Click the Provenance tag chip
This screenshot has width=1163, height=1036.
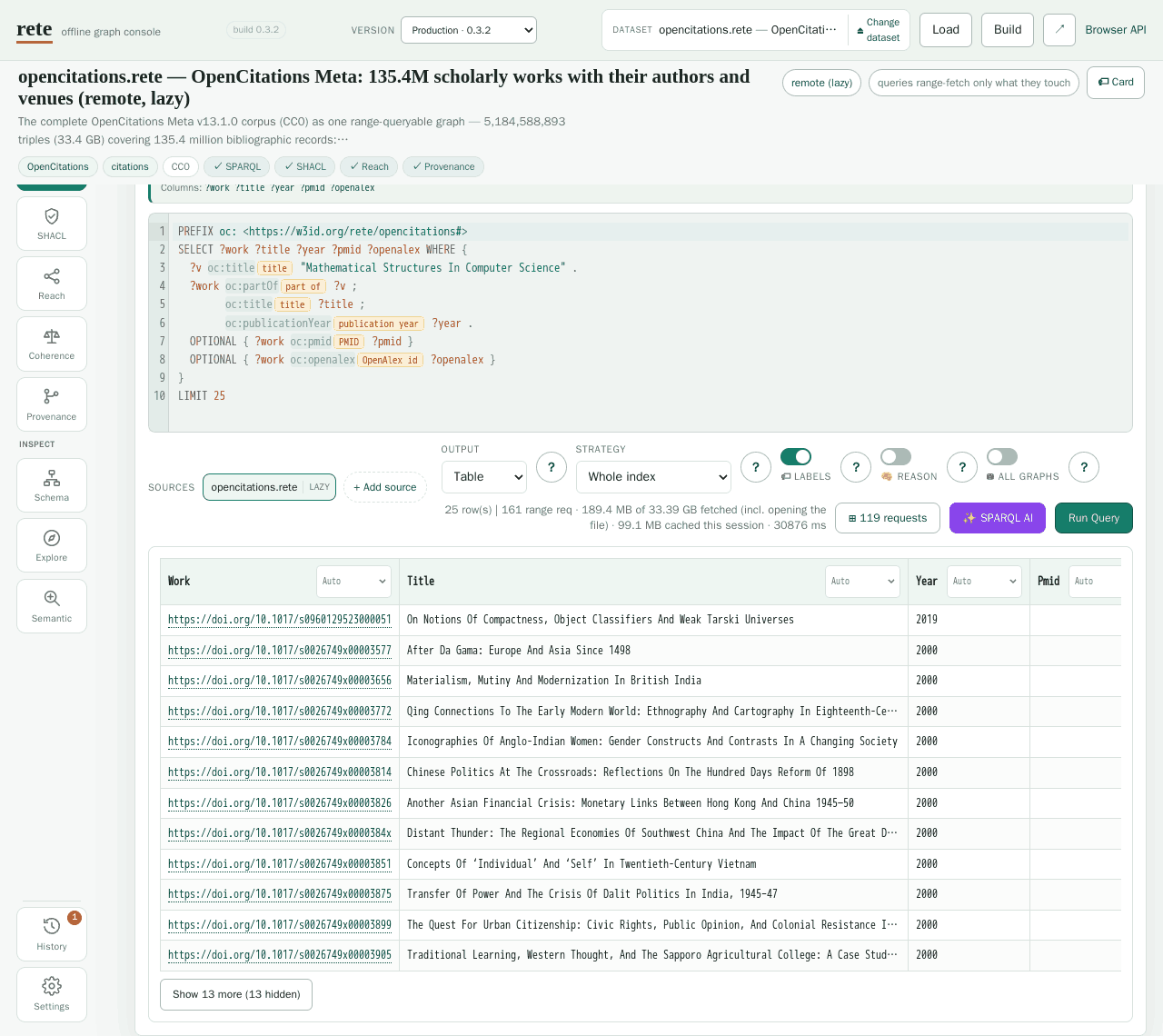443,166
